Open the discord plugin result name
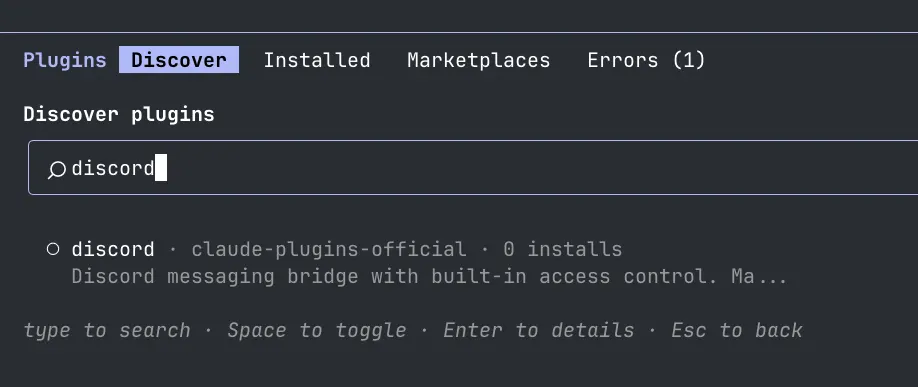 (113, 249)
